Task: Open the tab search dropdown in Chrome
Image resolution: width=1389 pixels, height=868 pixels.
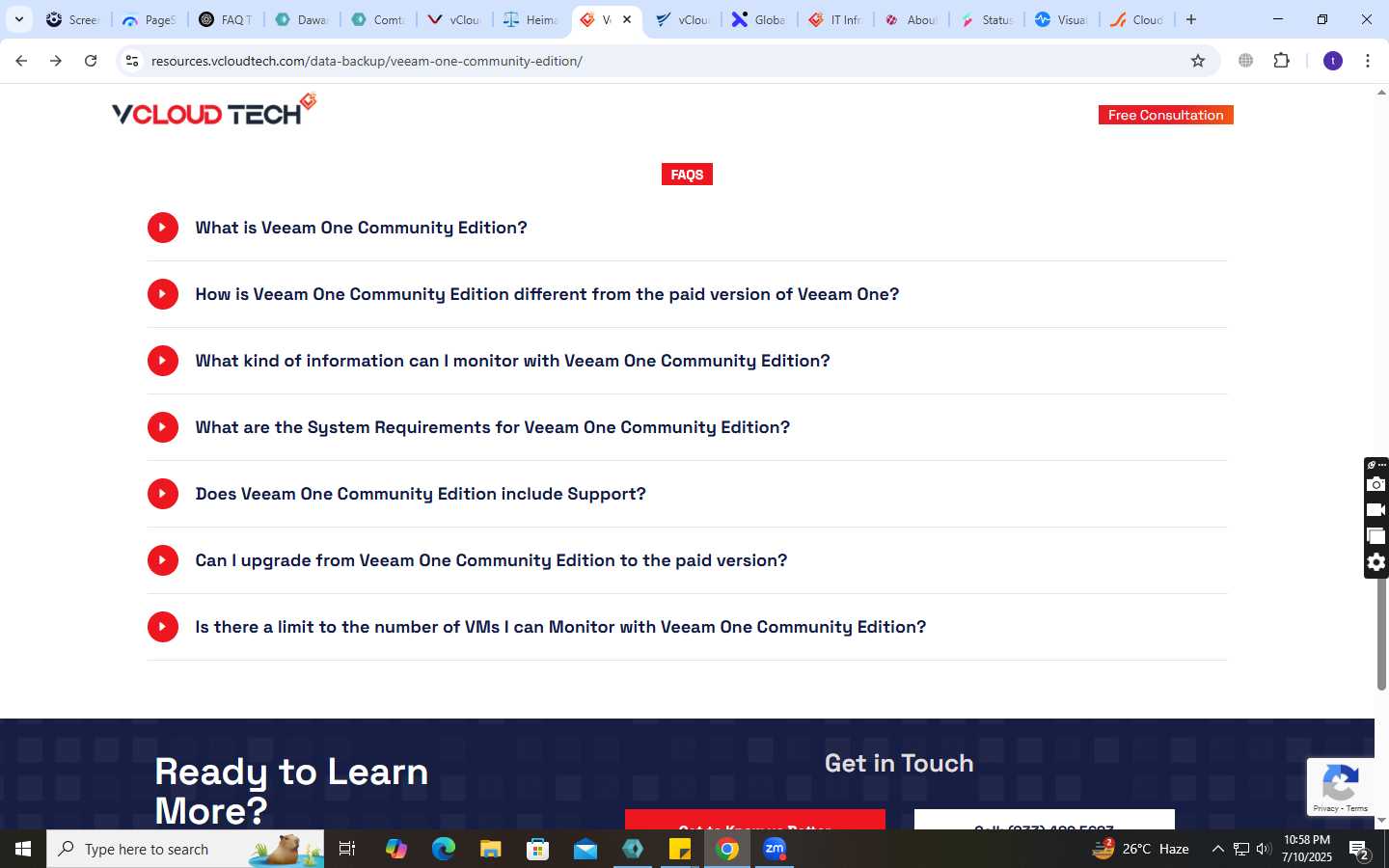Action: (18, 19)
